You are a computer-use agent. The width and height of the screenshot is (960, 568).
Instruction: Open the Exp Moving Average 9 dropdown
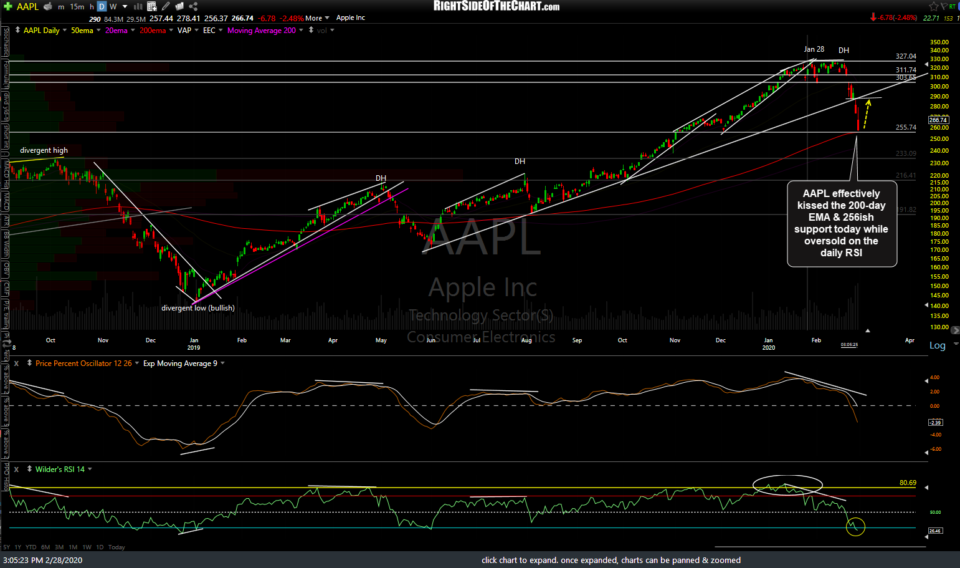click(x=222, y=364)
